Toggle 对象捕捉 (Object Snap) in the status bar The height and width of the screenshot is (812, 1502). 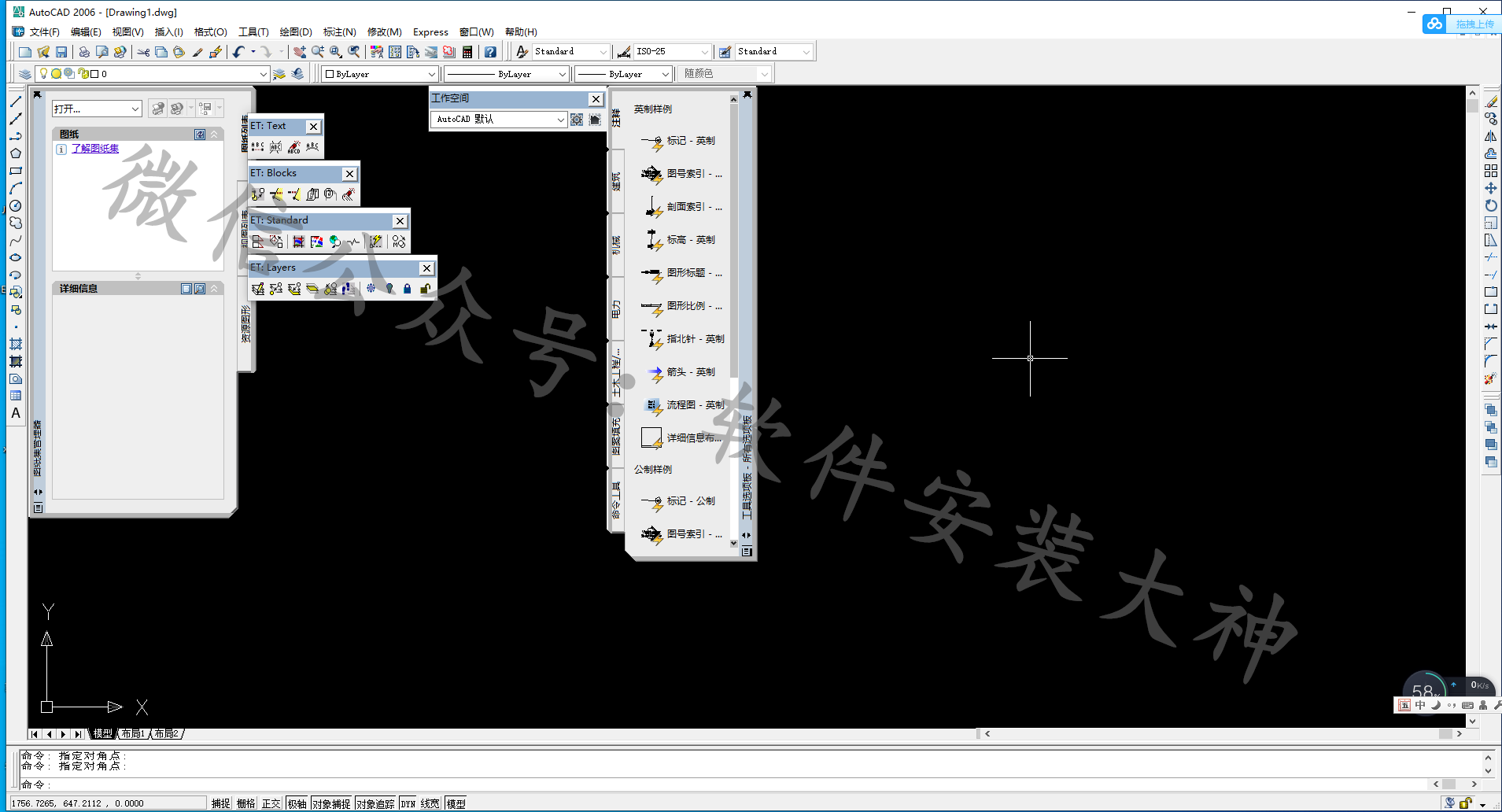pyautogui.click(x=331, y=803)
